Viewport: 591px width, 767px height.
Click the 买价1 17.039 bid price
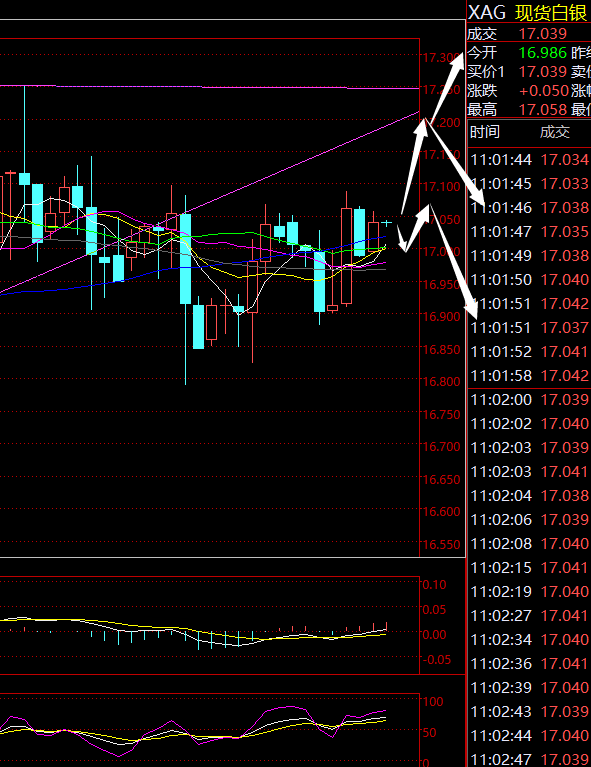coord(543,71)
